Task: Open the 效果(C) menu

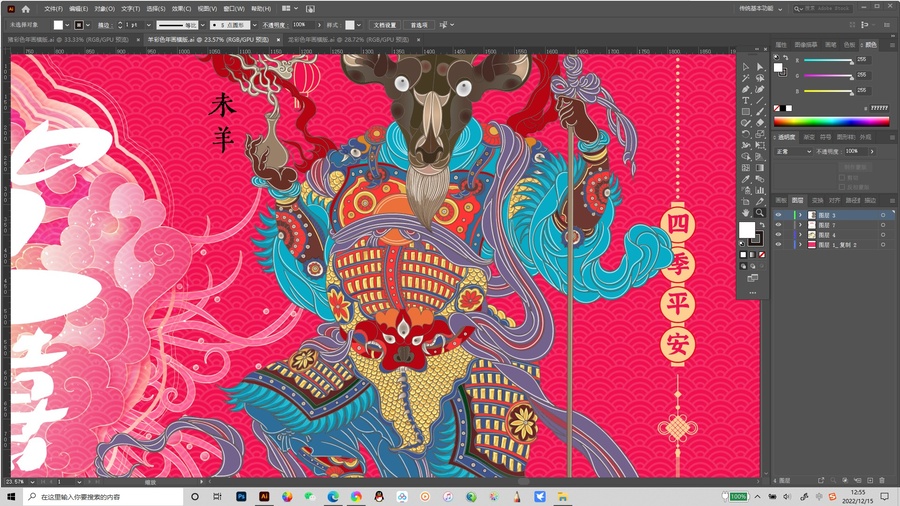Action: click(181, 9)
